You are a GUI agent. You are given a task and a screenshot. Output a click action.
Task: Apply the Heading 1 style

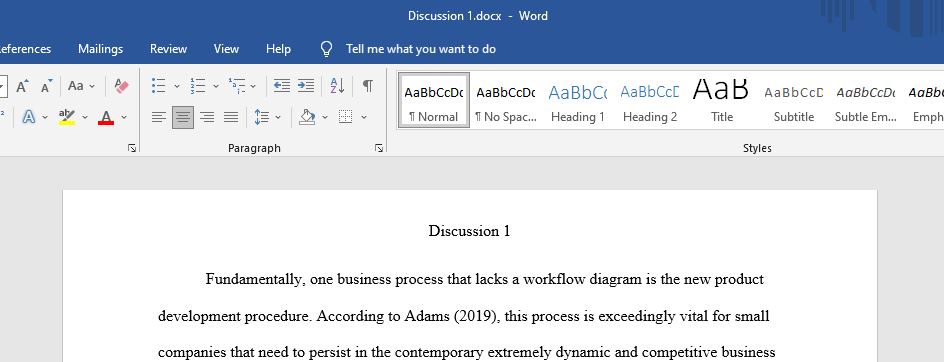(577, 100)
